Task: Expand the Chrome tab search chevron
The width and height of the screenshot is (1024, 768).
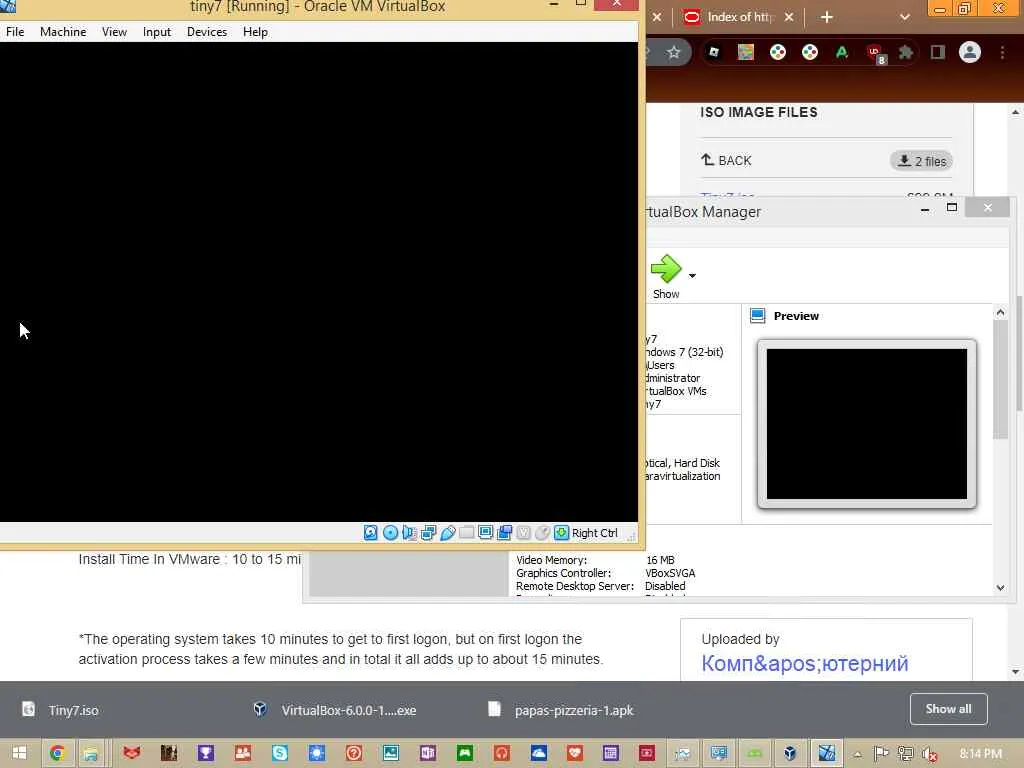Action: point(904,17)
